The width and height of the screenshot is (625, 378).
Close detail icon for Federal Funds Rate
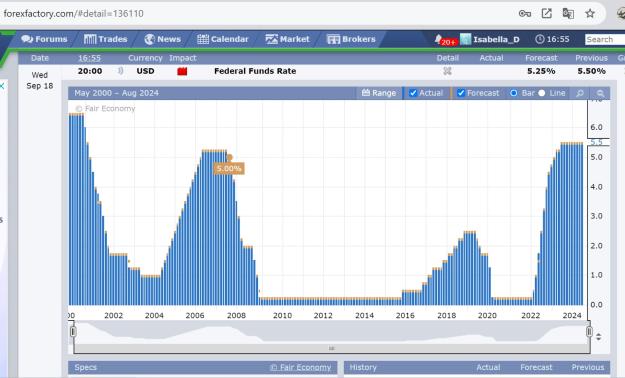click(447, 71)
